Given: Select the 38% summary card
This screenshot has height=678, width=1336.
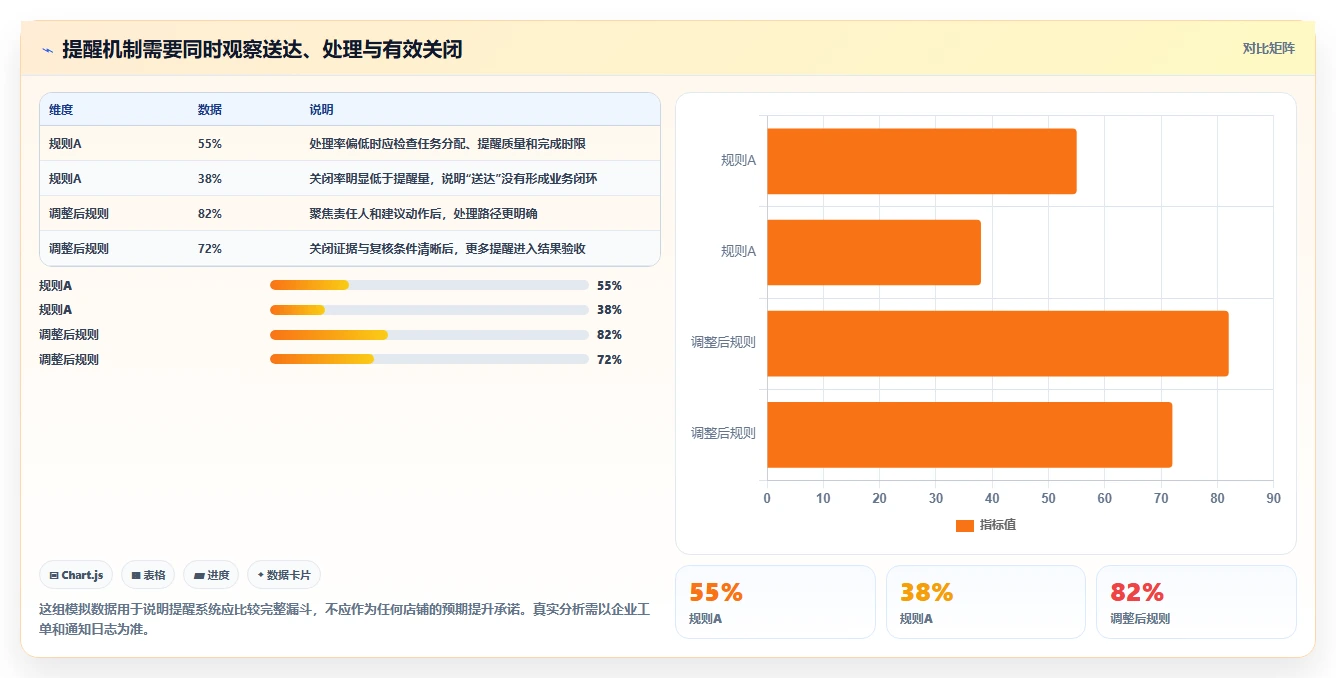Looking at the screenshot, I should [x=986, y=602].
